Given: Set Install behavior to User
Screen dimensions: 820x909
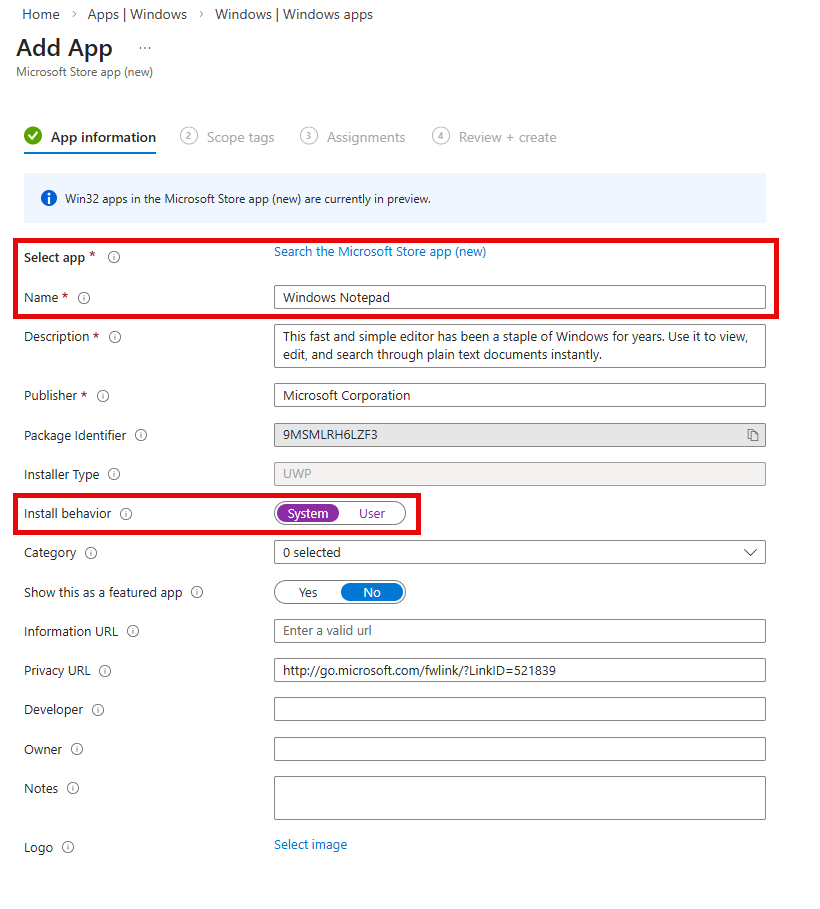Looking at the screenshot, I should [372, 514].
